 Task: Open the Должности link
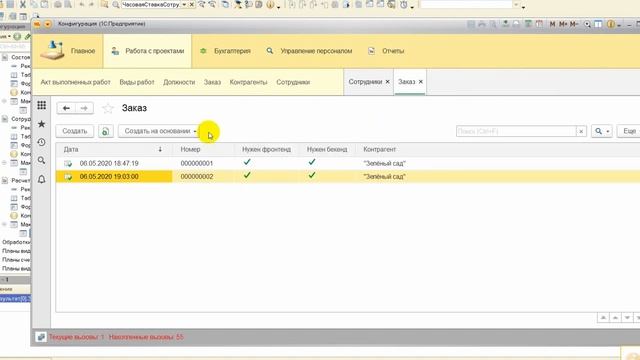tap(179, 82)
